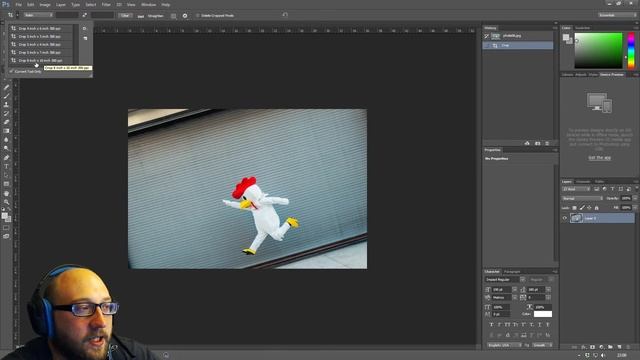This screenshot has width=640, height=360.
Task: Toggle Current Tool Only checkbox
Action: pos(11,71)
